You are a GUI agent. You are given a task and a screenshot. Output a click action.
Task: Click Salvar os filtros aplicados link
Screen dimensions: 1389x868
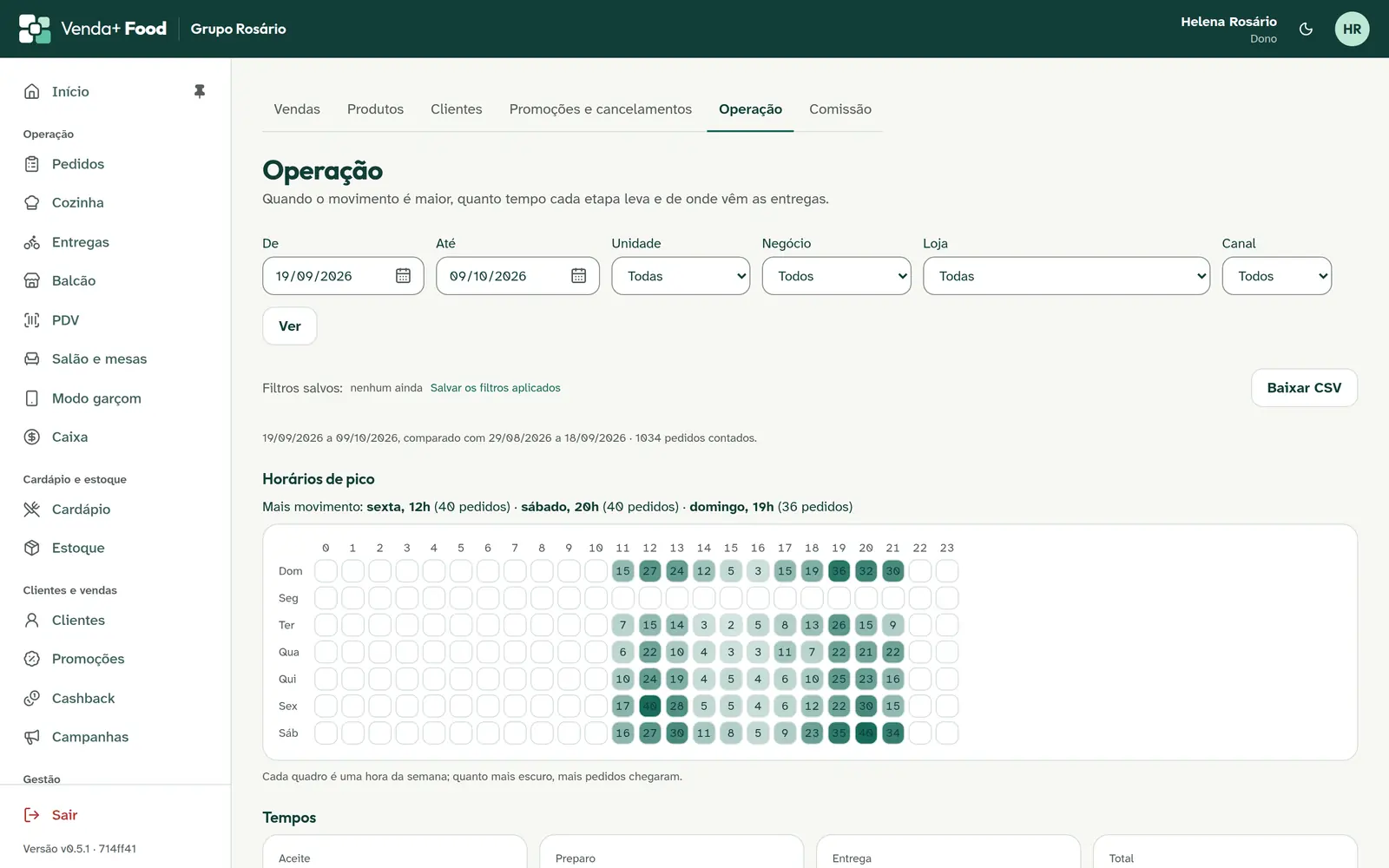point(496,388)
